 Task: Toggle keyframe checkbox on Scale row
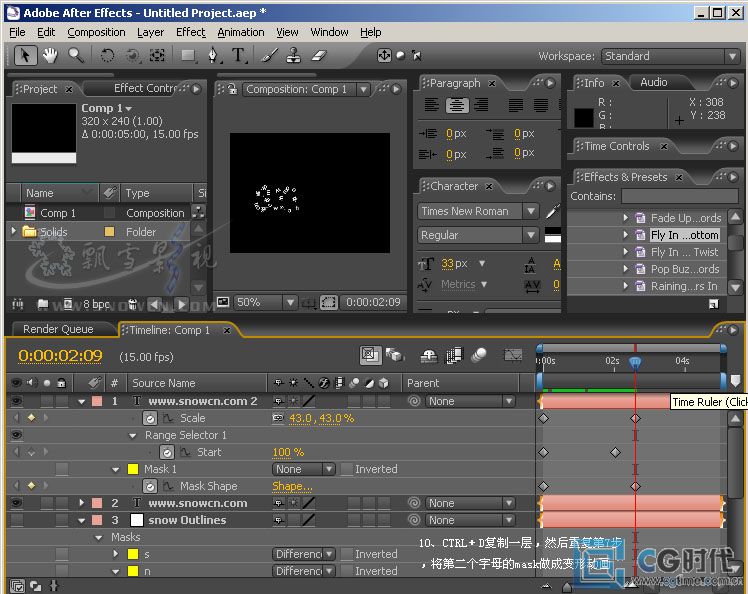pyautogui.click(x=31, y=418)
